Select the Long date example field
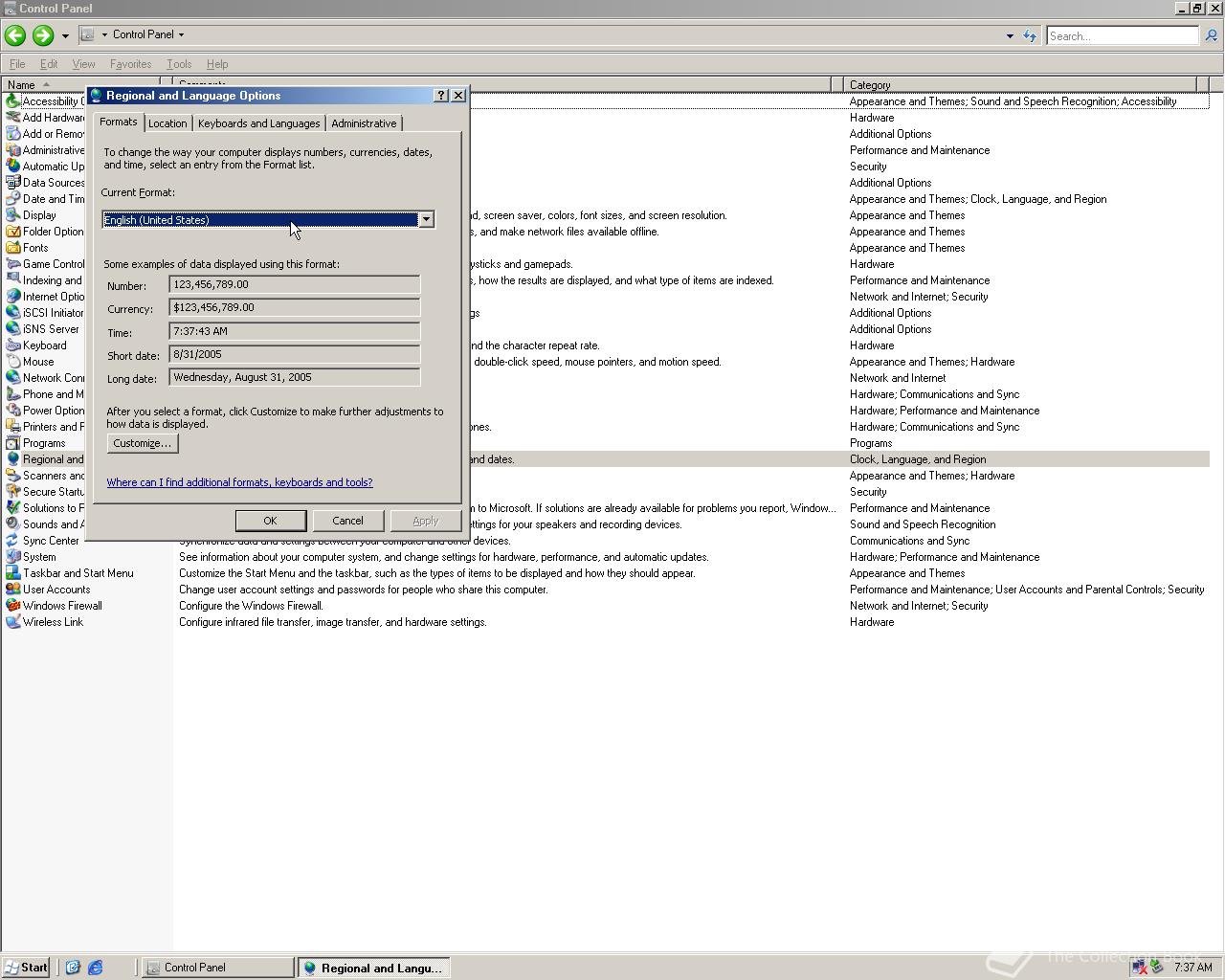The image size is (1225, 980). (x=295, y=377)
